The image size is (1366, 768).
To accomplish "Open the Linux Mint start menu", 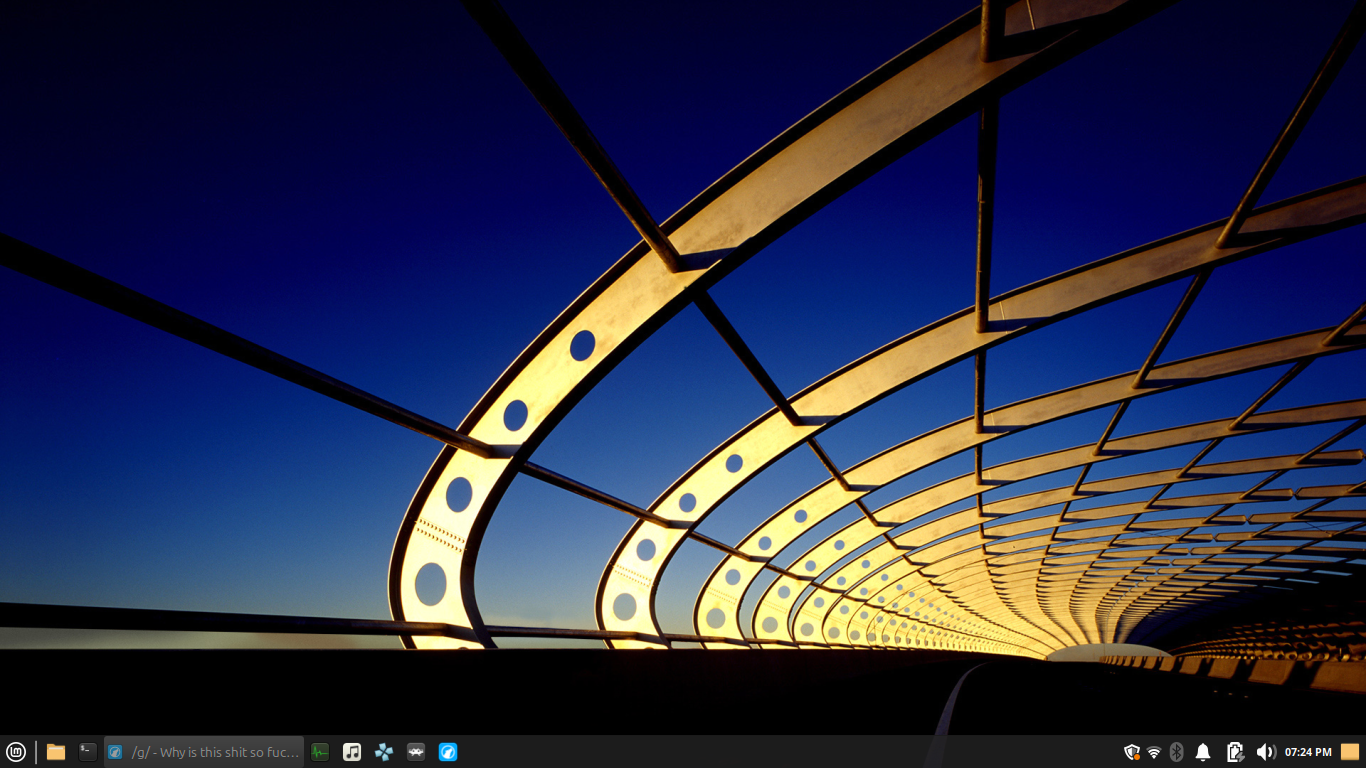I will [x=16, y=752].
